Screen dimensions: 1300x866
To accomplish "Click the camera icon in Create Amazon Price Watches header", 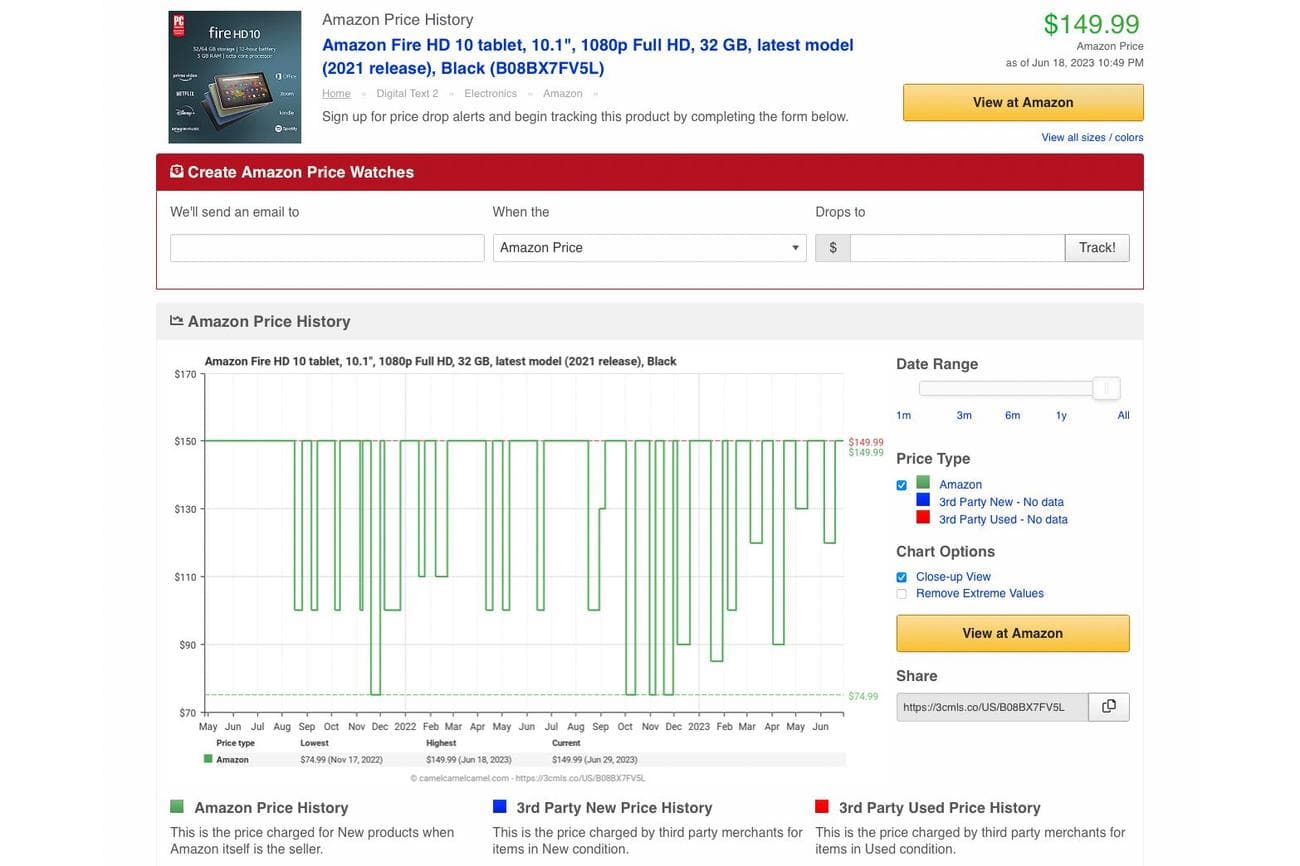I will coord(176,171).
